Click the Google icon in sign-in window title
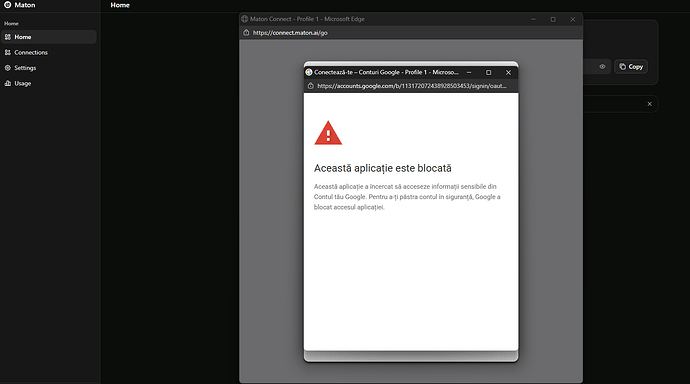 pyautogui.click(x=309, y=72)
